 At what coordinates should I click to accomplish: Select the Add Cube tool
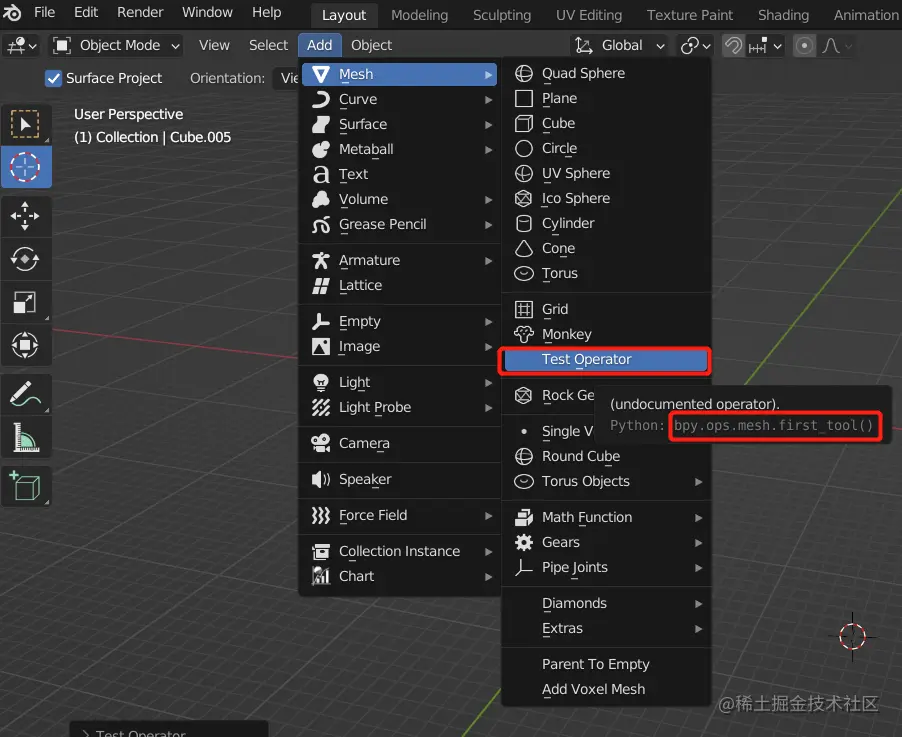click(x=25, y=487)
